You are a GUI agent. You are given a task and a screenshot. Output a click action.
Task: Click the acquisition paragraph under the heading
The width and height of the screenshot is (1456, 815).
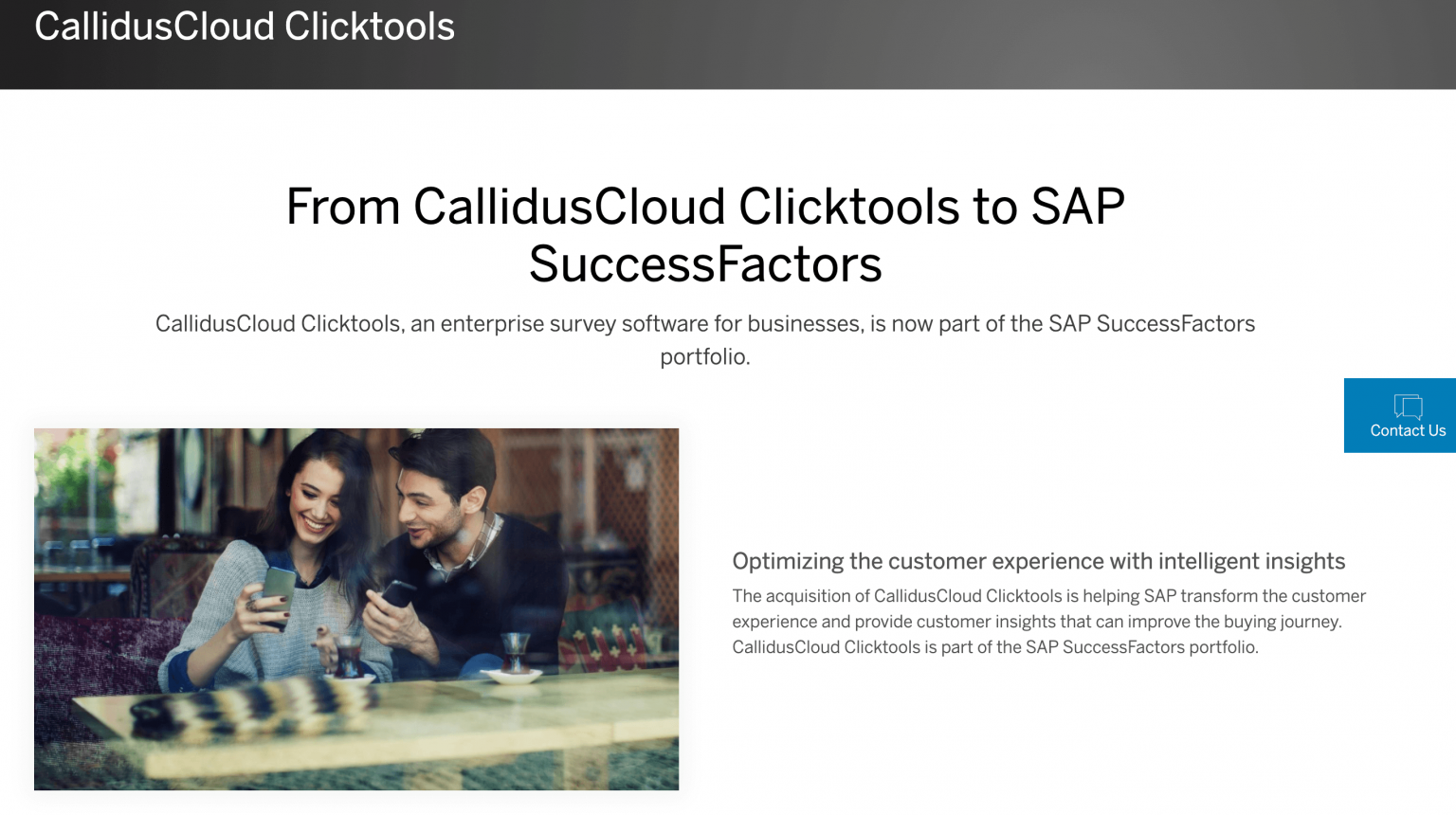click(x=1047, y=622)
